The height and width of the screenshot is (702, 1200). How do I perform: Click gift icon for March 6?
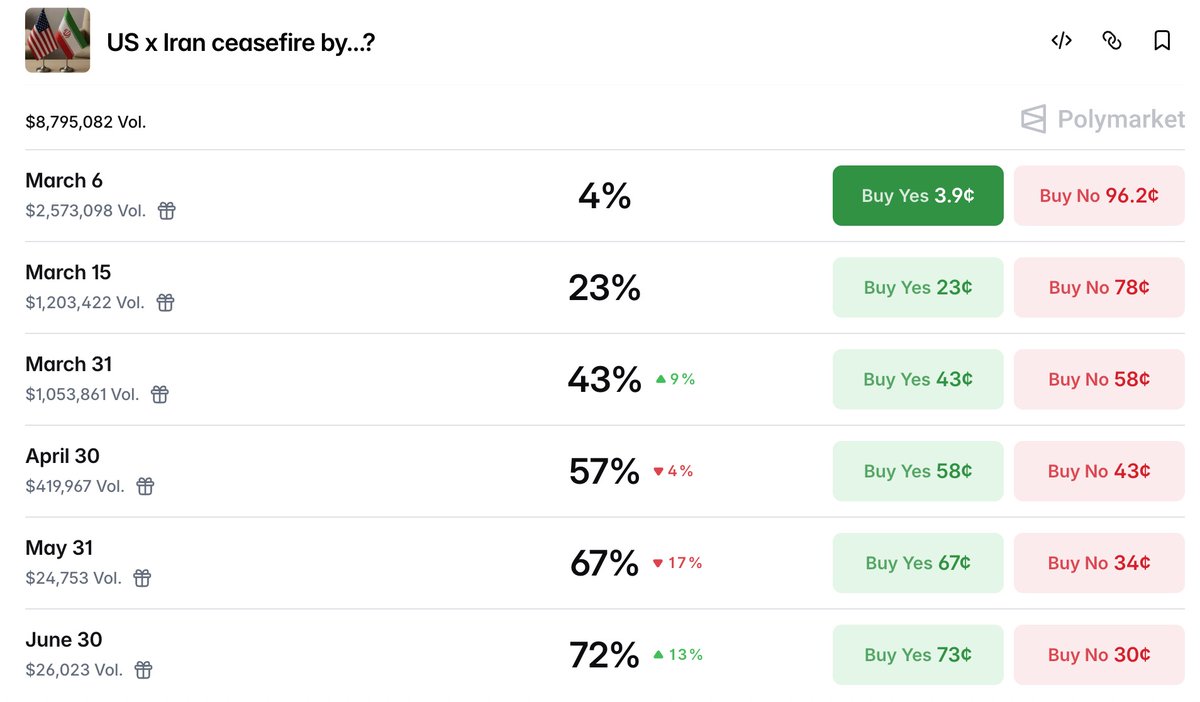(x=166, y=211)
